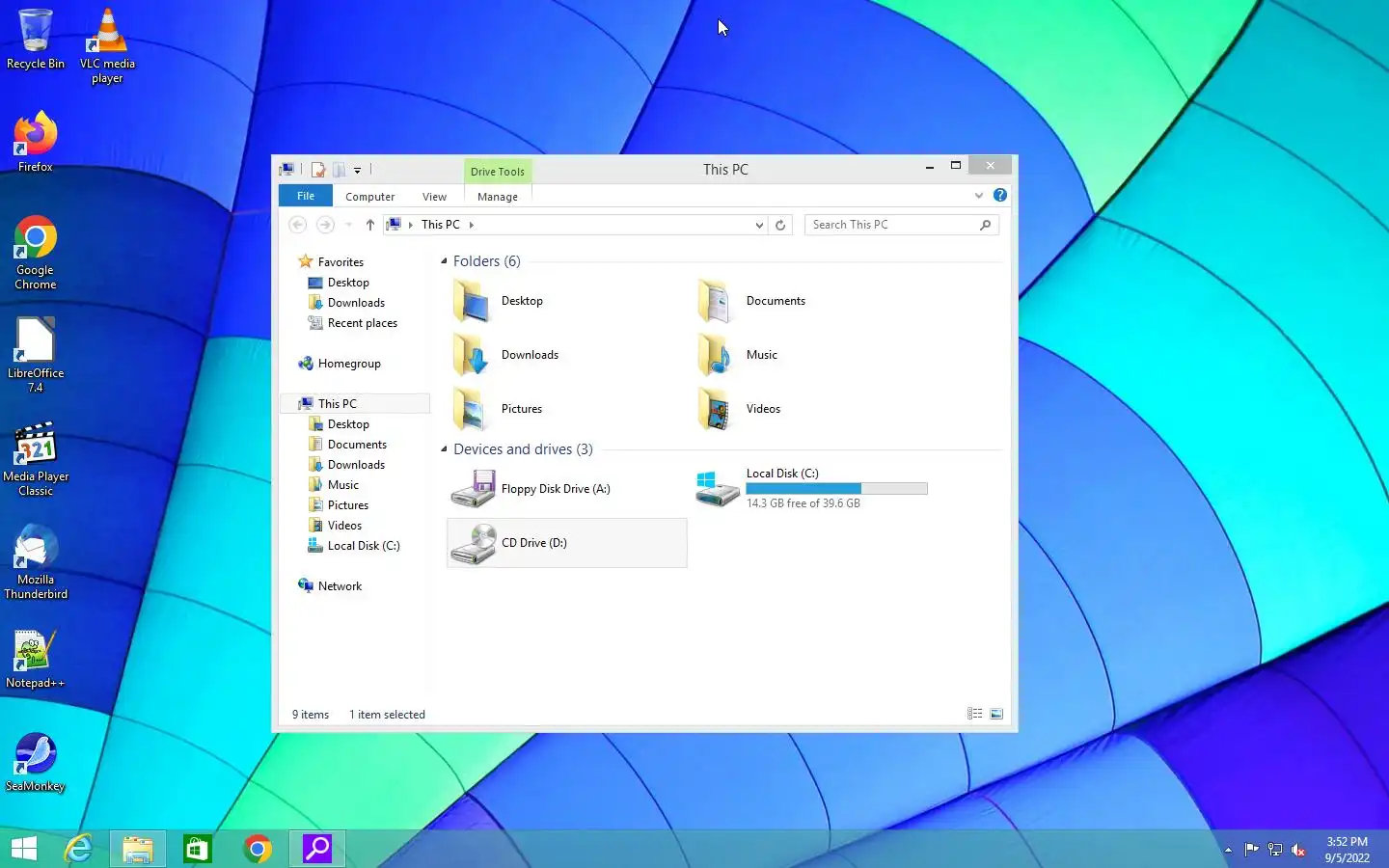This screenshot has height=868, width=1389.
Task: Collapse the Devices and drives group
Action: tap(445, 449)
